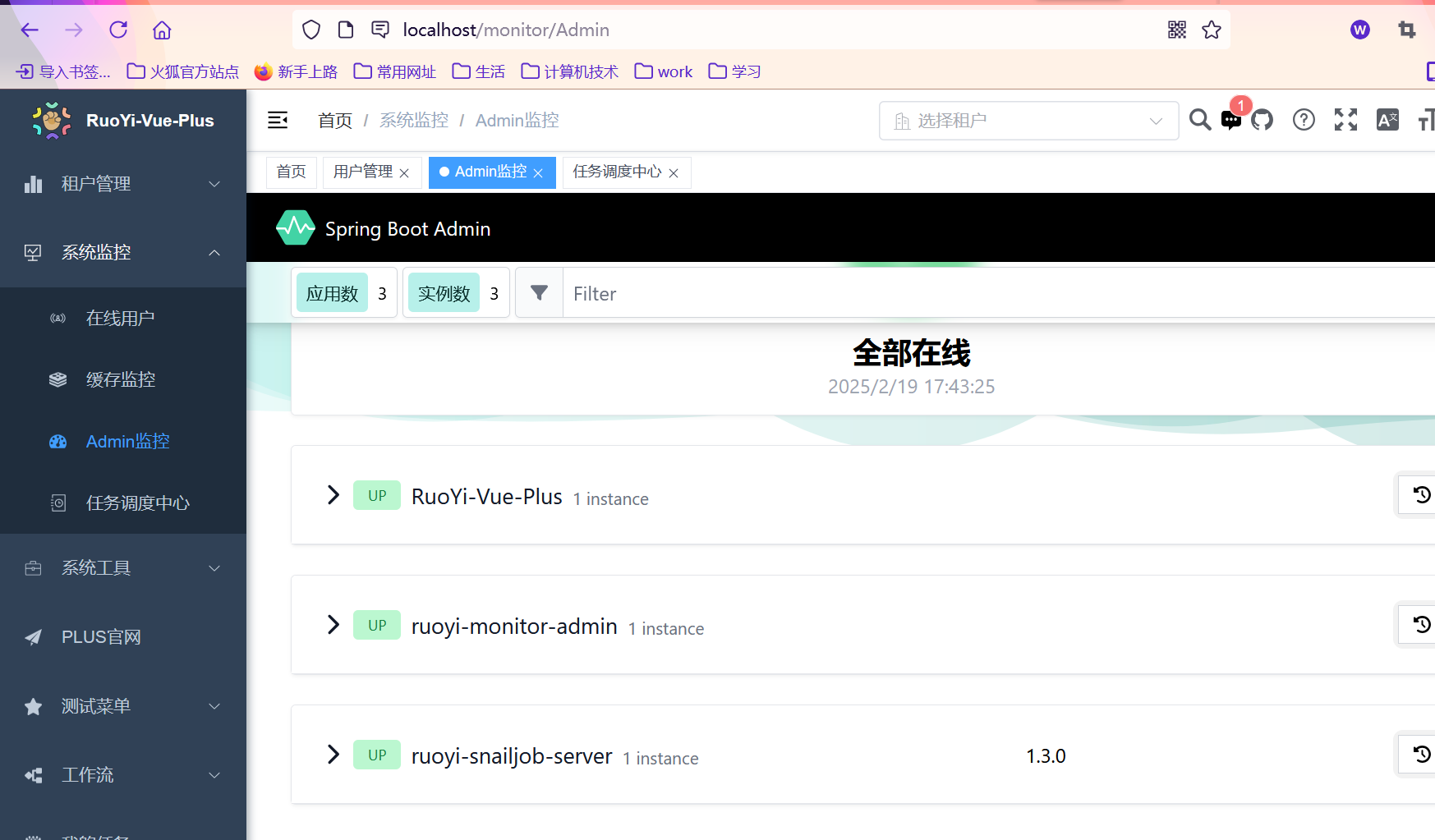
Task: Open the work bookmark folder
Action: tap(664, 71)
